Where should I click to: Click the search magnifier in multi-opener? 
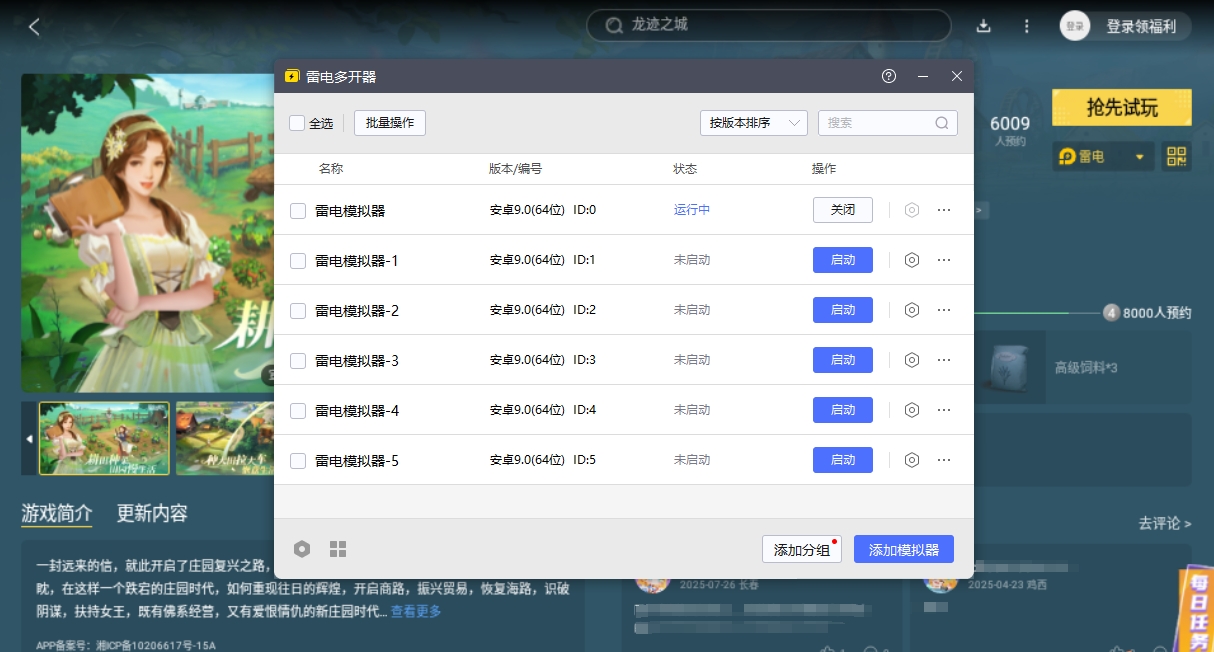[x=942, y=123]
